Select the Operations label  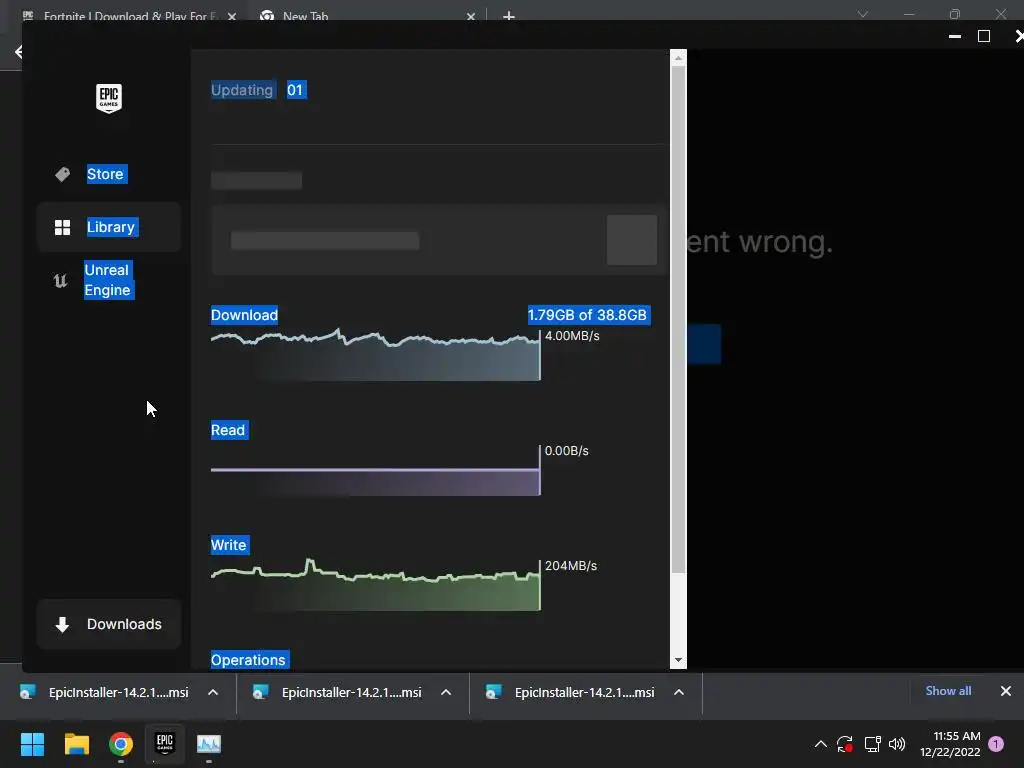coord(249,660)
